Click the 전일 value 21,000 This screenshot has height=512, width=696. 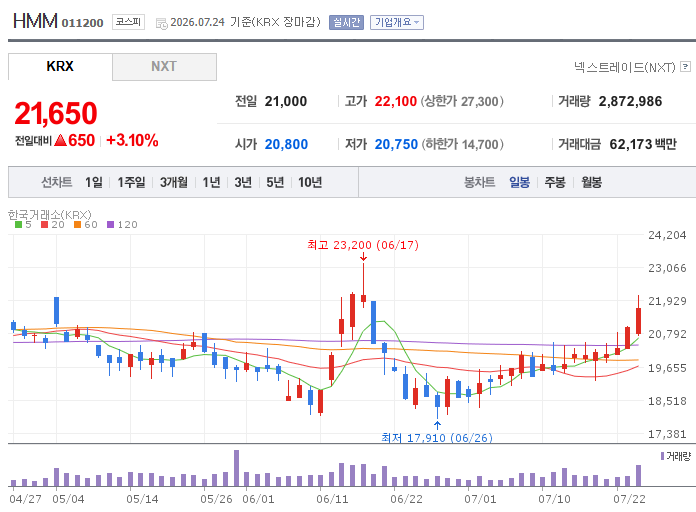[286, 101]
